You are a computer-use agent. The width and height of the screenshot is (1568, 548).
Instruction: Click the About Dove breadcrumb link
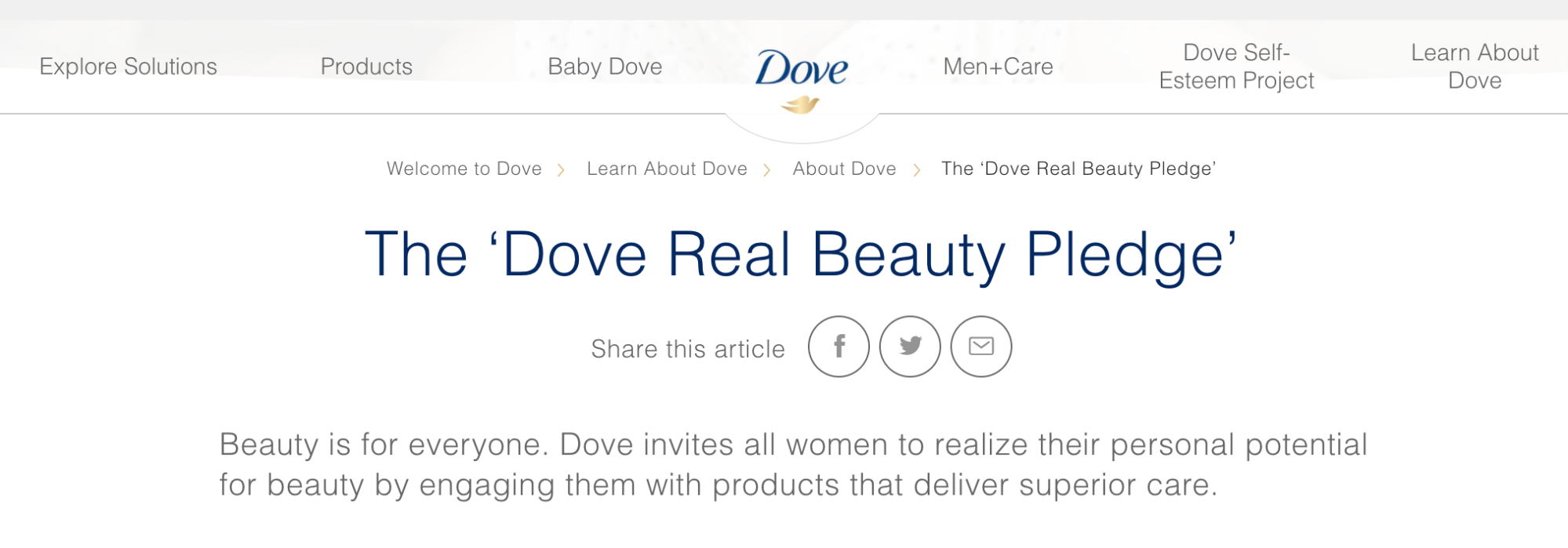click(844, 169)
